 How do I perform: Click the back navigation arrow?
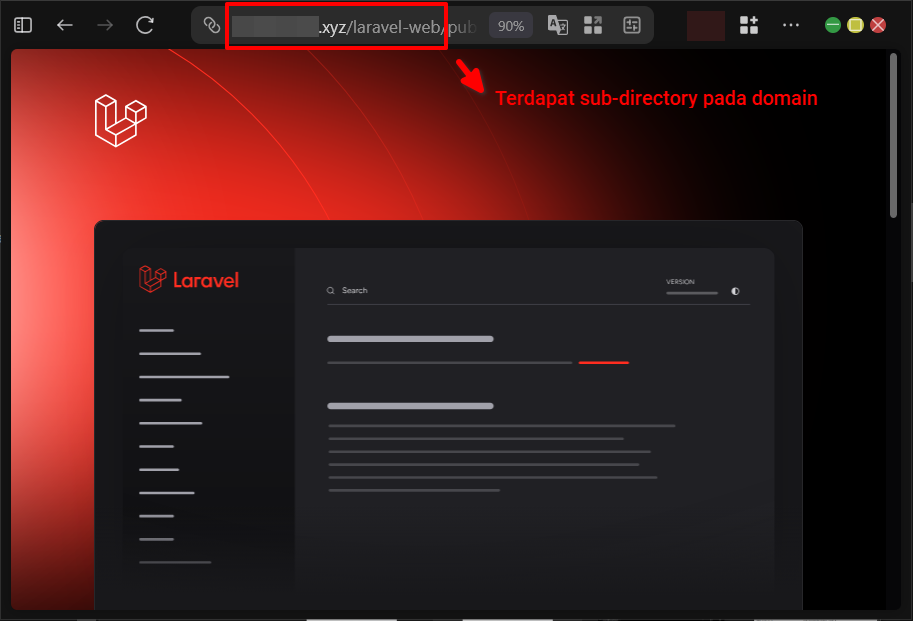point(64,25)
